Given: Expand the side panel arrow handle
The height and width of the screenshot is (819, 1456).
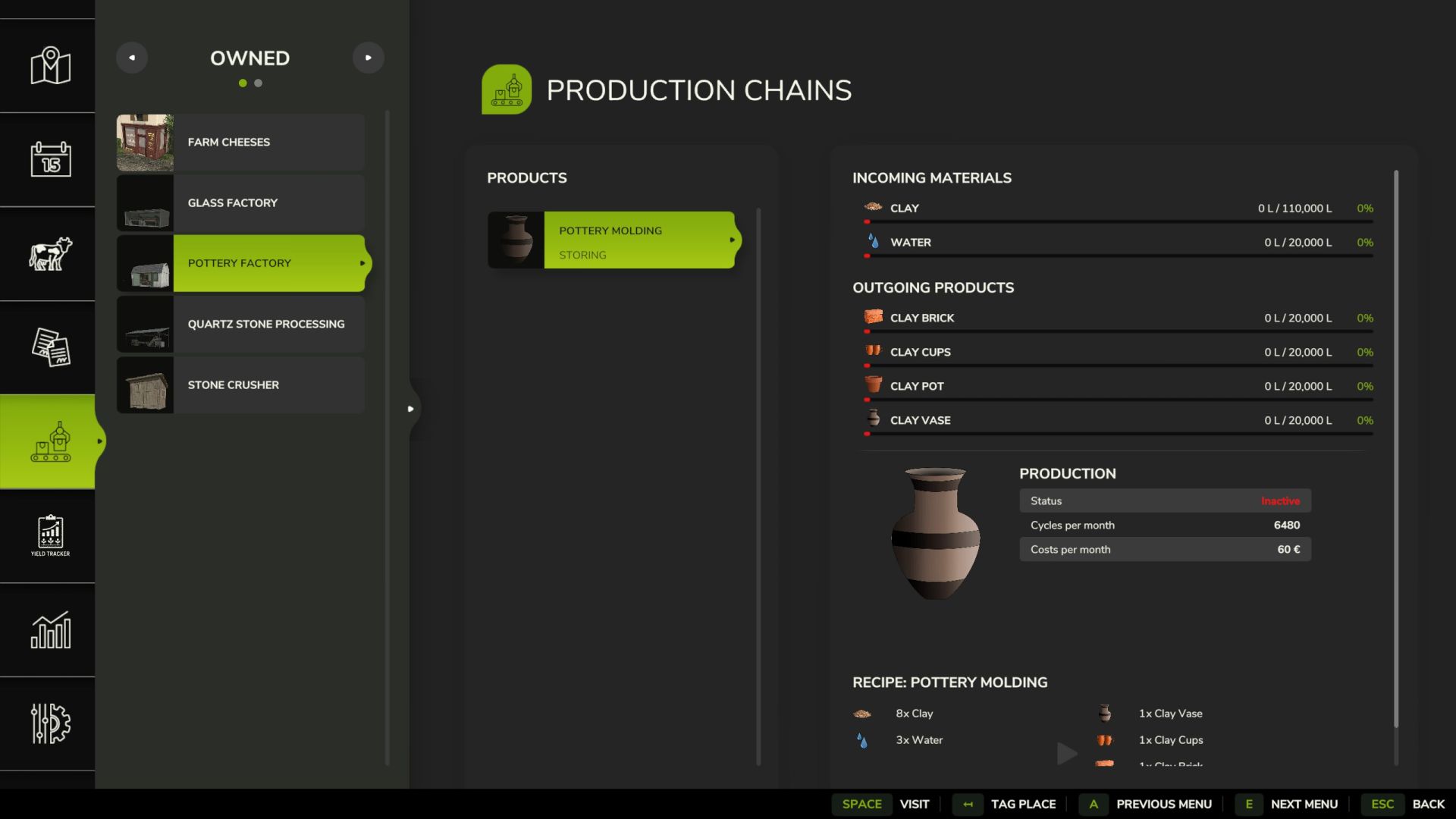Looking at the screenshot, I should [x=411, y=409].
